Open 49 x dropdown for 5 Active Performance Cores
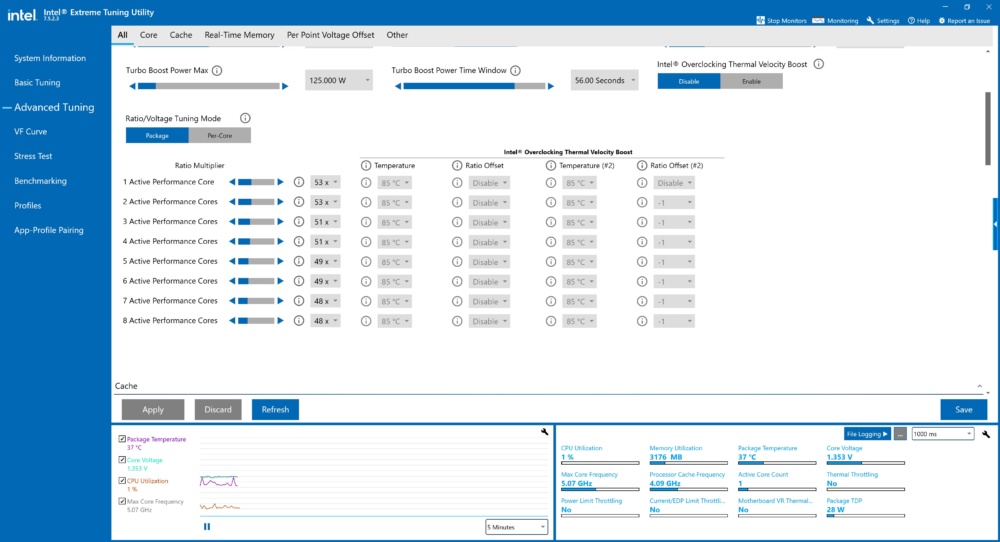Screen dimensions: 1000x542 [325, 262]
